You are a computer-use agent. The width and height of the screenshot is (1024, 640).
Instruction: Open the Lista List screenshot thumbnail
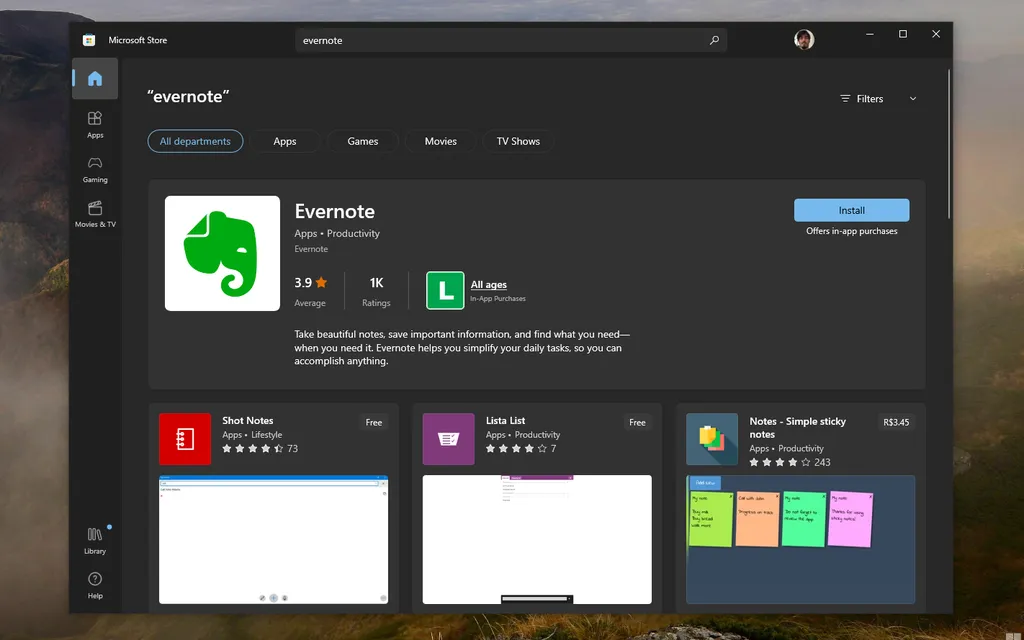pyautogui.click(x=537, y=539)
